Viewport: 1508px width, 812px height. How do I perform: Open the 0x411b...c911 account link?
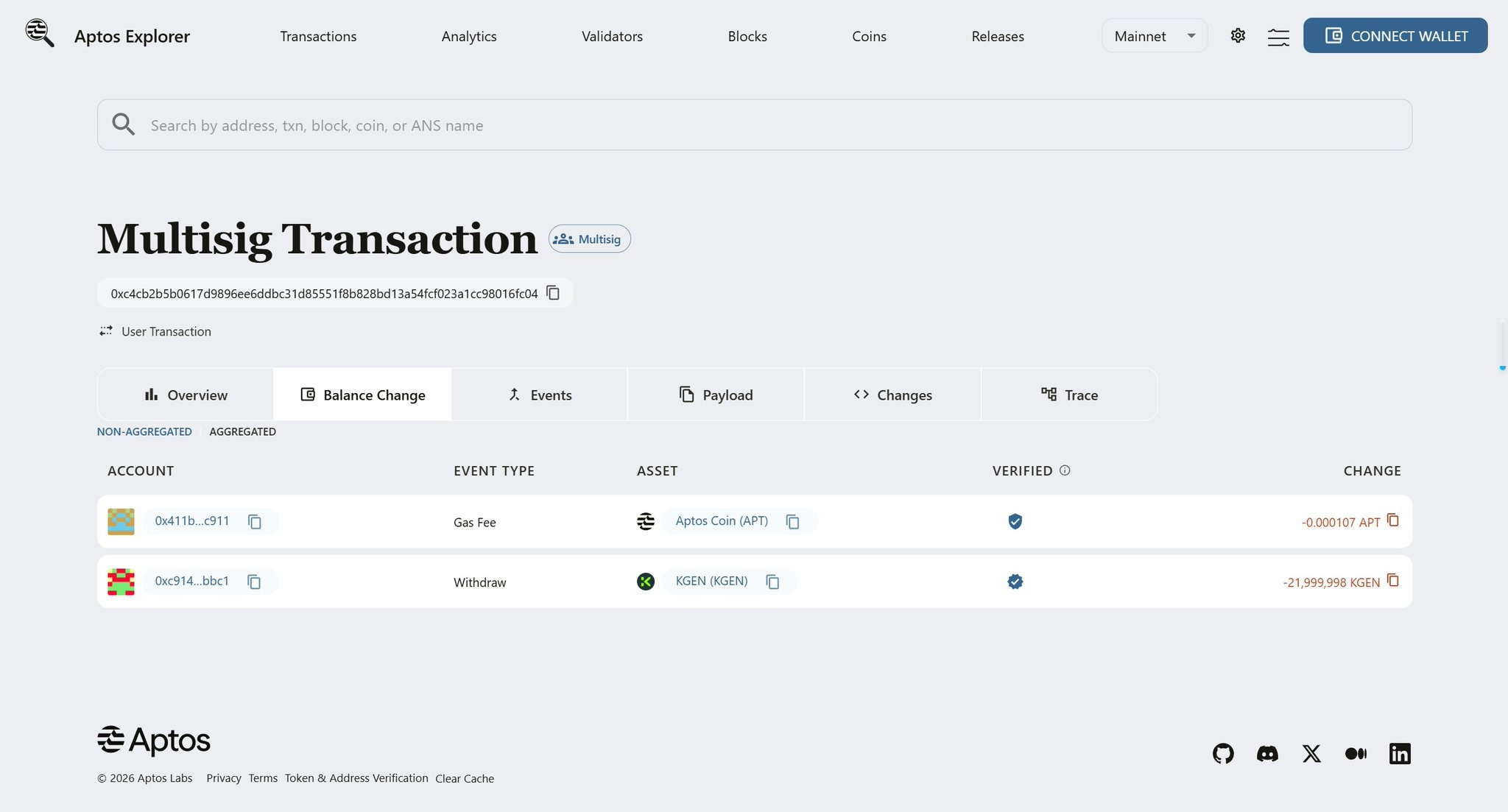coord(192,520)
